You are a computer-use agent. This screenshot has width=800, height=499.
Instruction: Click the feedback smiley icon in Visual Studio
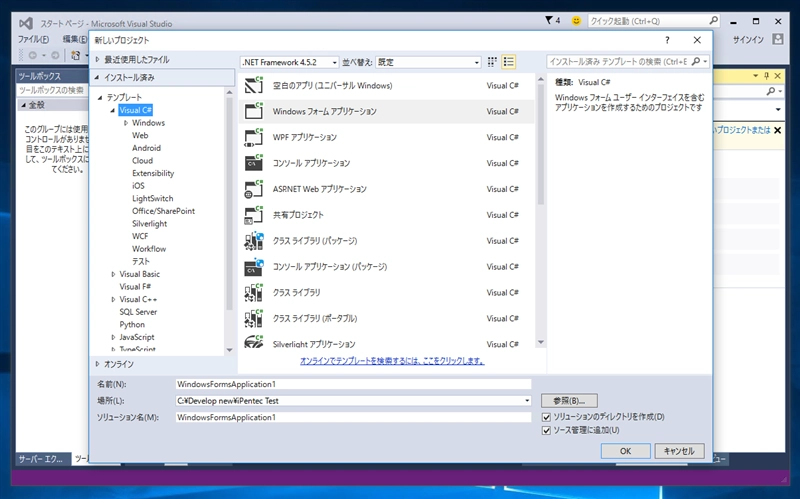(576, 21)
